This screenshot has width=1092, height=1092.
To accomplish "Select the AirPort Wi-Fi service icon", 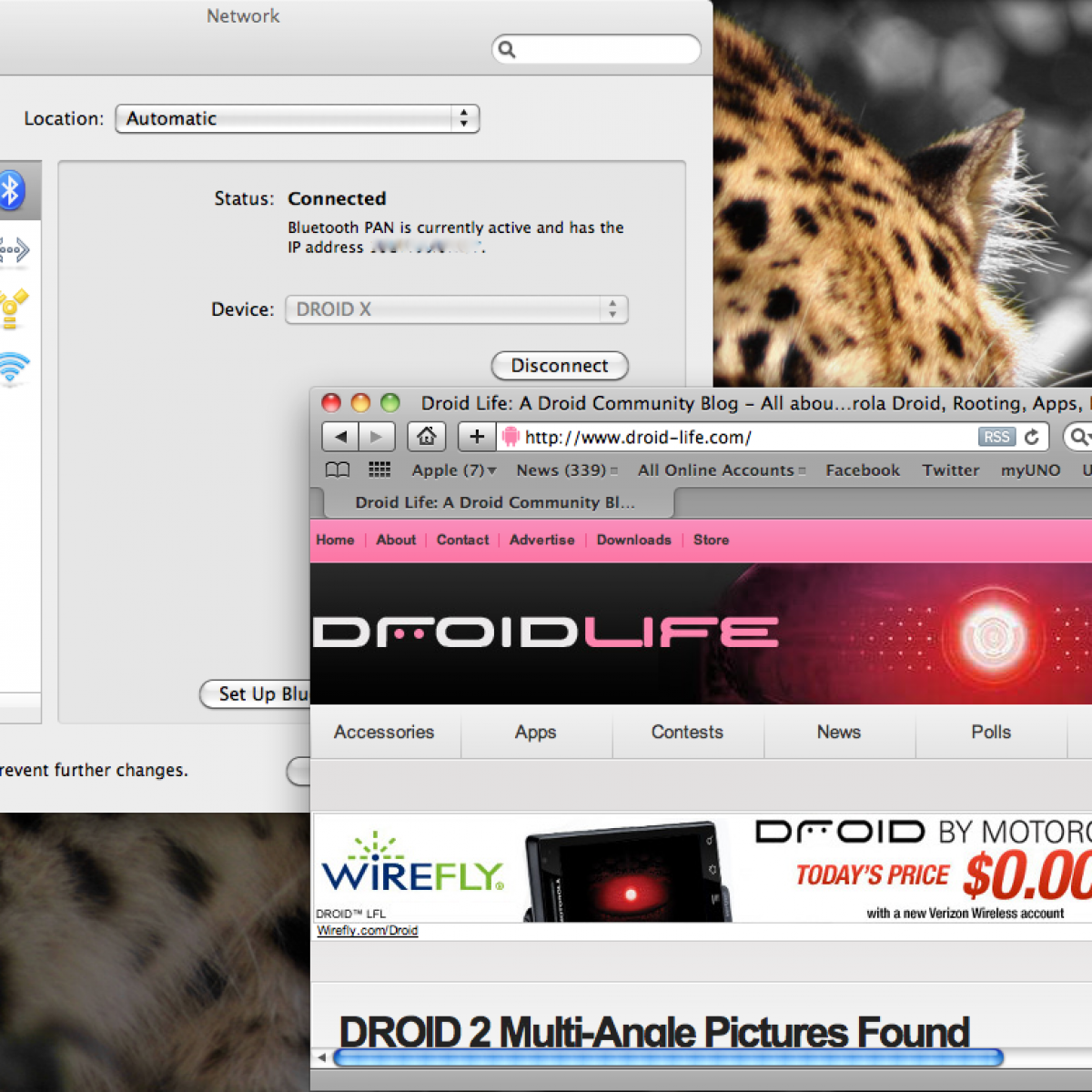I will (13, 368).
